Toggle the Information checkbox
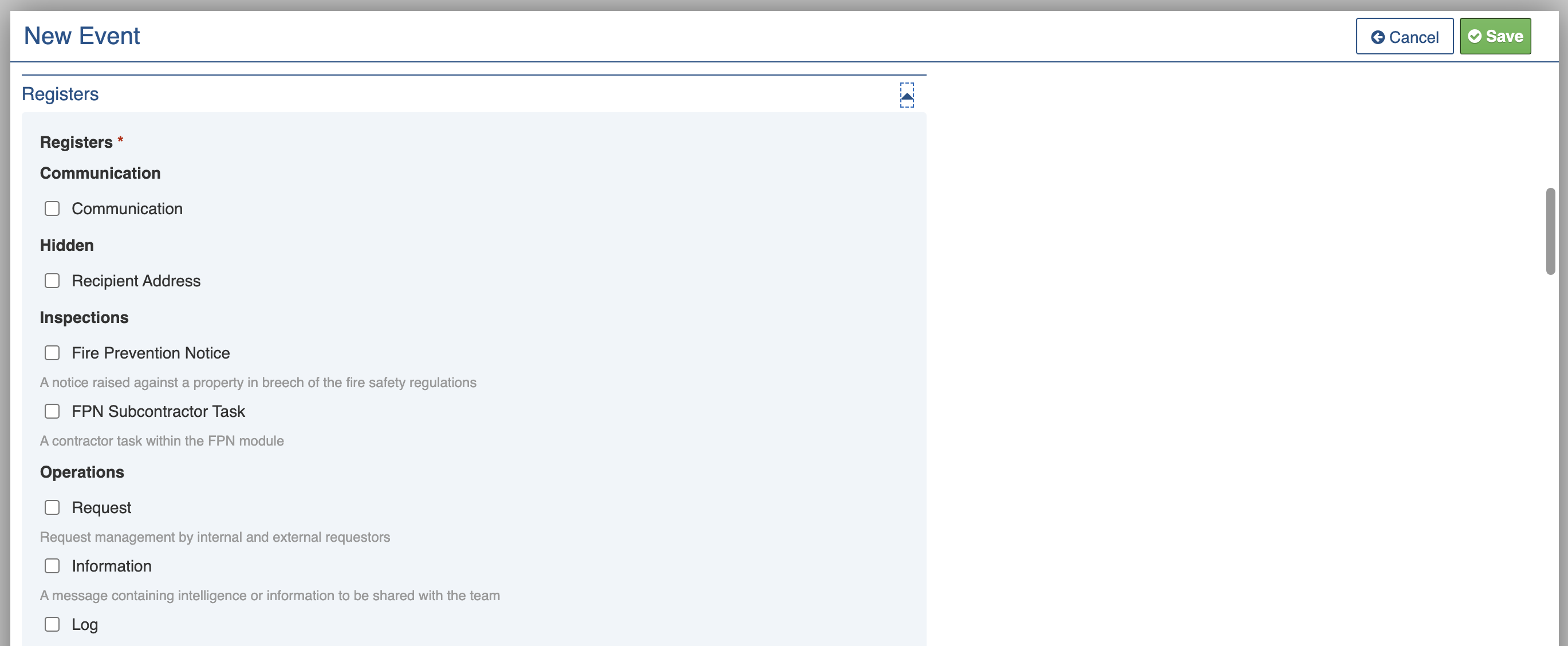Image resolution: width=1568 pixels, height=646 pixels. coord(52,566)
